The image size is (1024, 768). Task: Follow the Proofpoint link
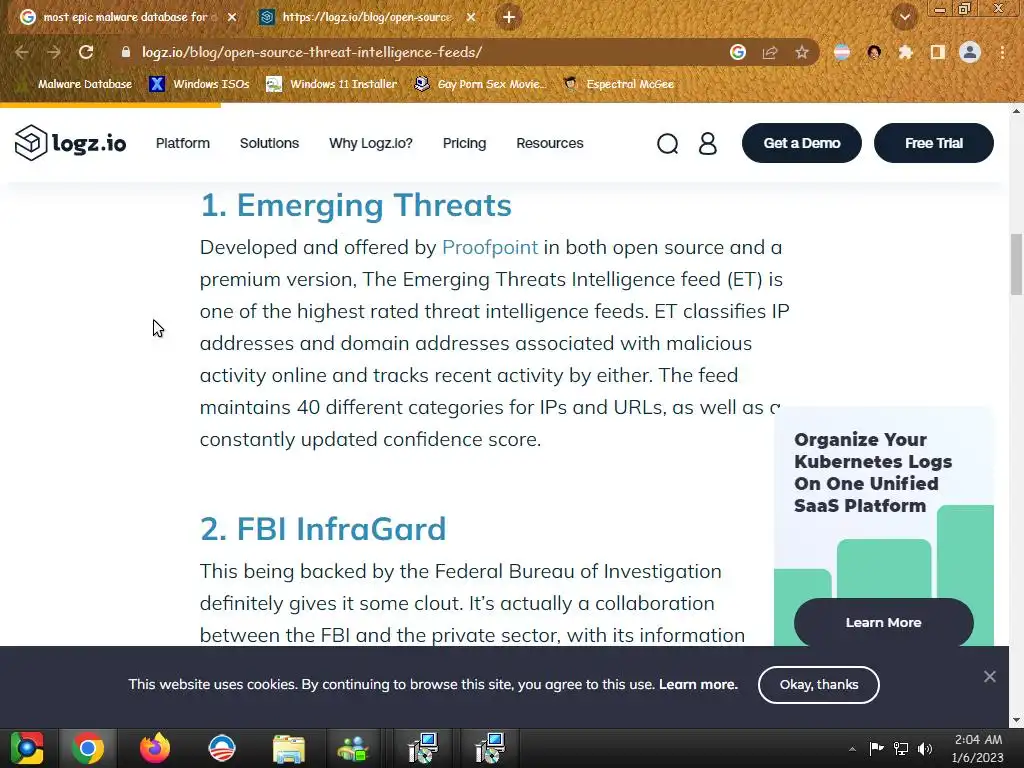tap(490, 248)
